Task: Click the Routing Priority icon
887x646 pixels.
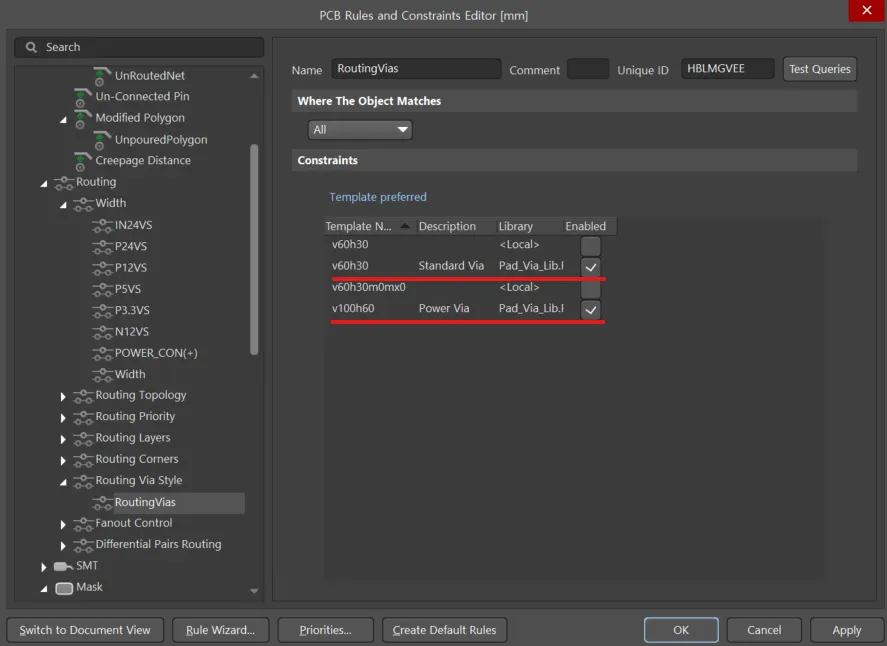Action: [83, 417]
